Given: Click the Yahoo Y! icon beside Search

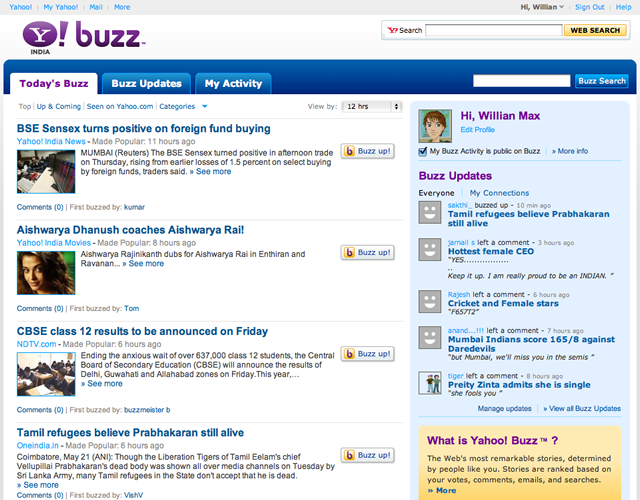Looking at the screenshot, I should pos(392,30).
